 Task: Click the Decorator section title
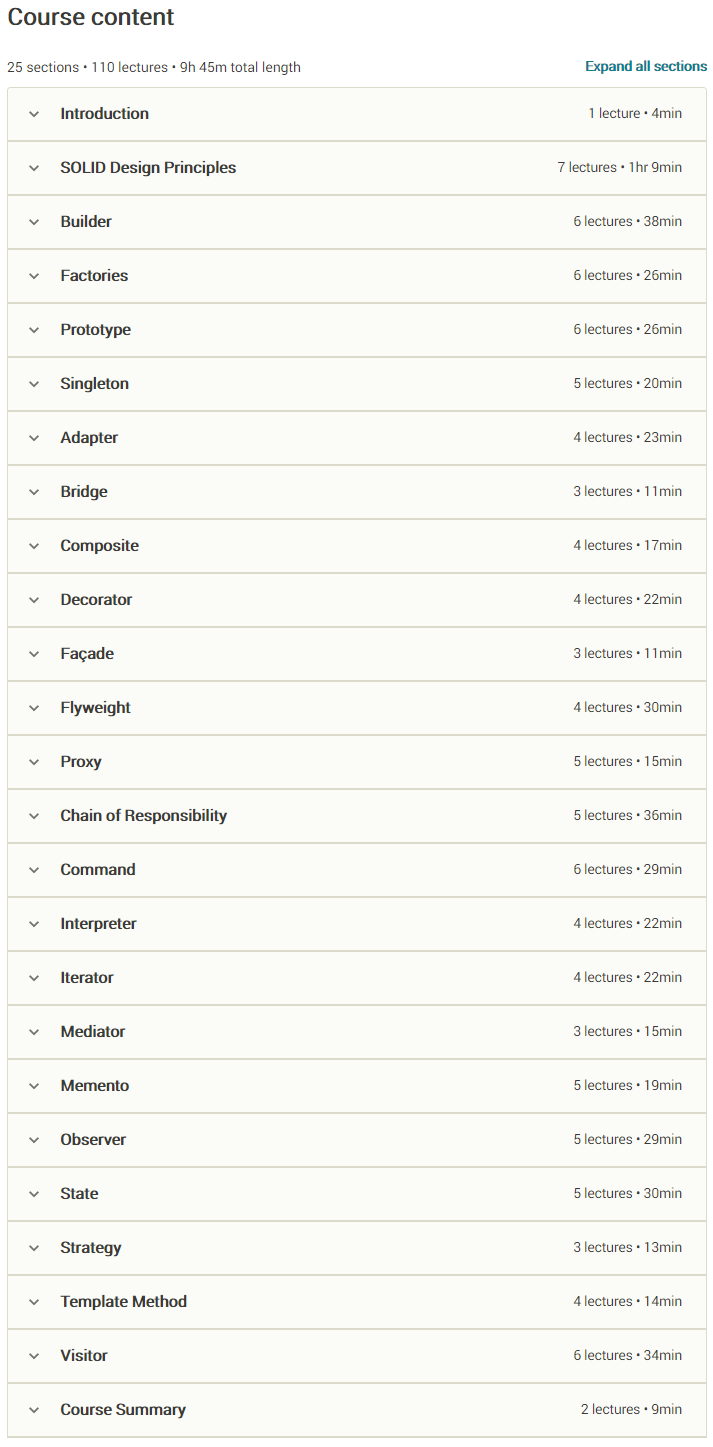click(x=96, y=600)
